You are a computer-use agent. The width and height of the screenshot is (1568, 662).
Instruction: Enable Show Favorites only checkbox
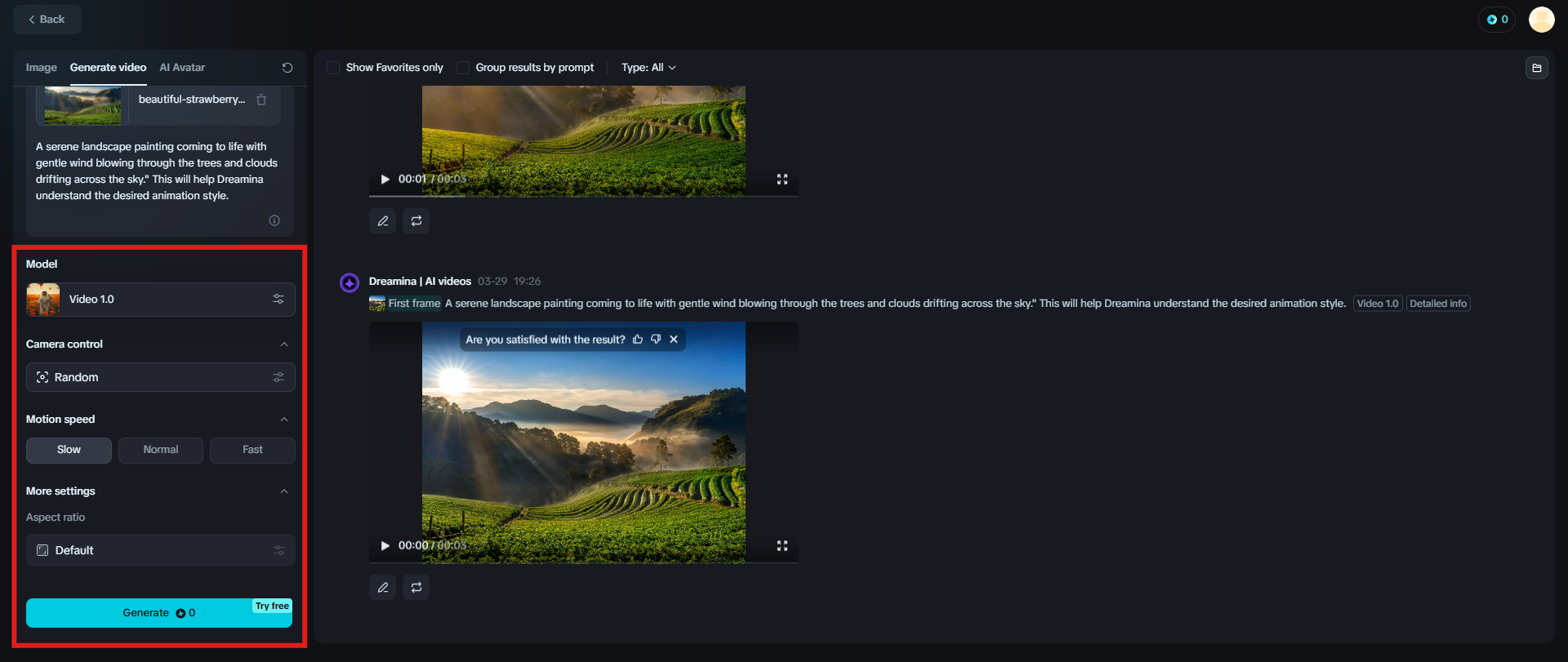coord(333,68)
